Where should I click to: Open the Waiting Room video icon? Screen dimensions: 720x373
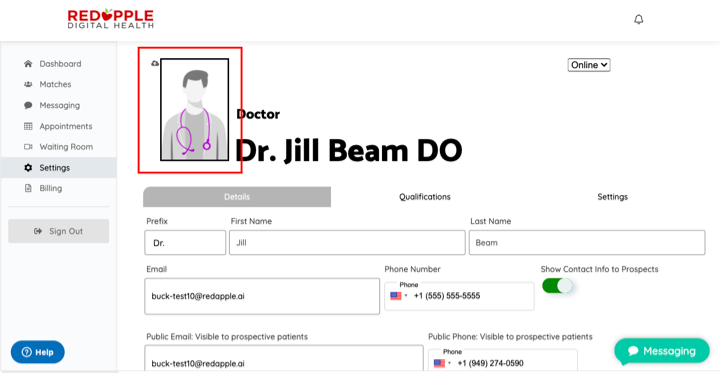pyautogui.click(x=28, y=147)
